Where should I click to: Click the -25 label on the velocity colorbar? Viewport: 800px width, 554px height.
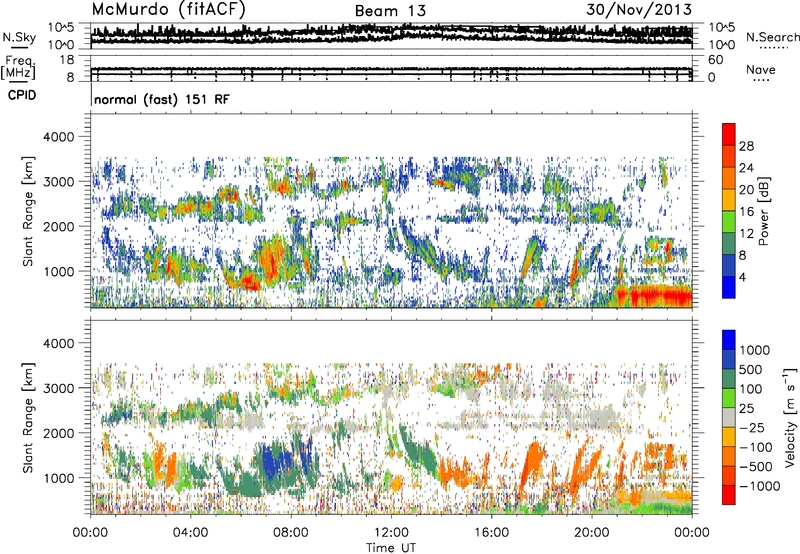752,427
